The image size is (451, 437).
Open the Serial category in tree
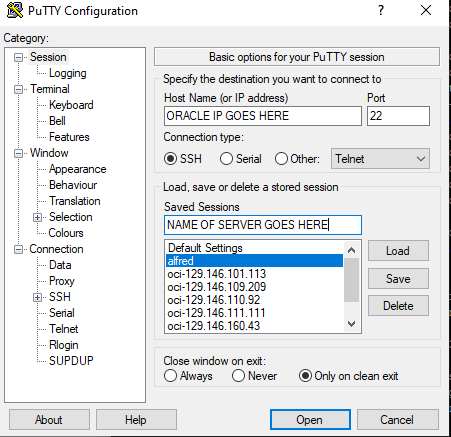click(x=62, y=313)
